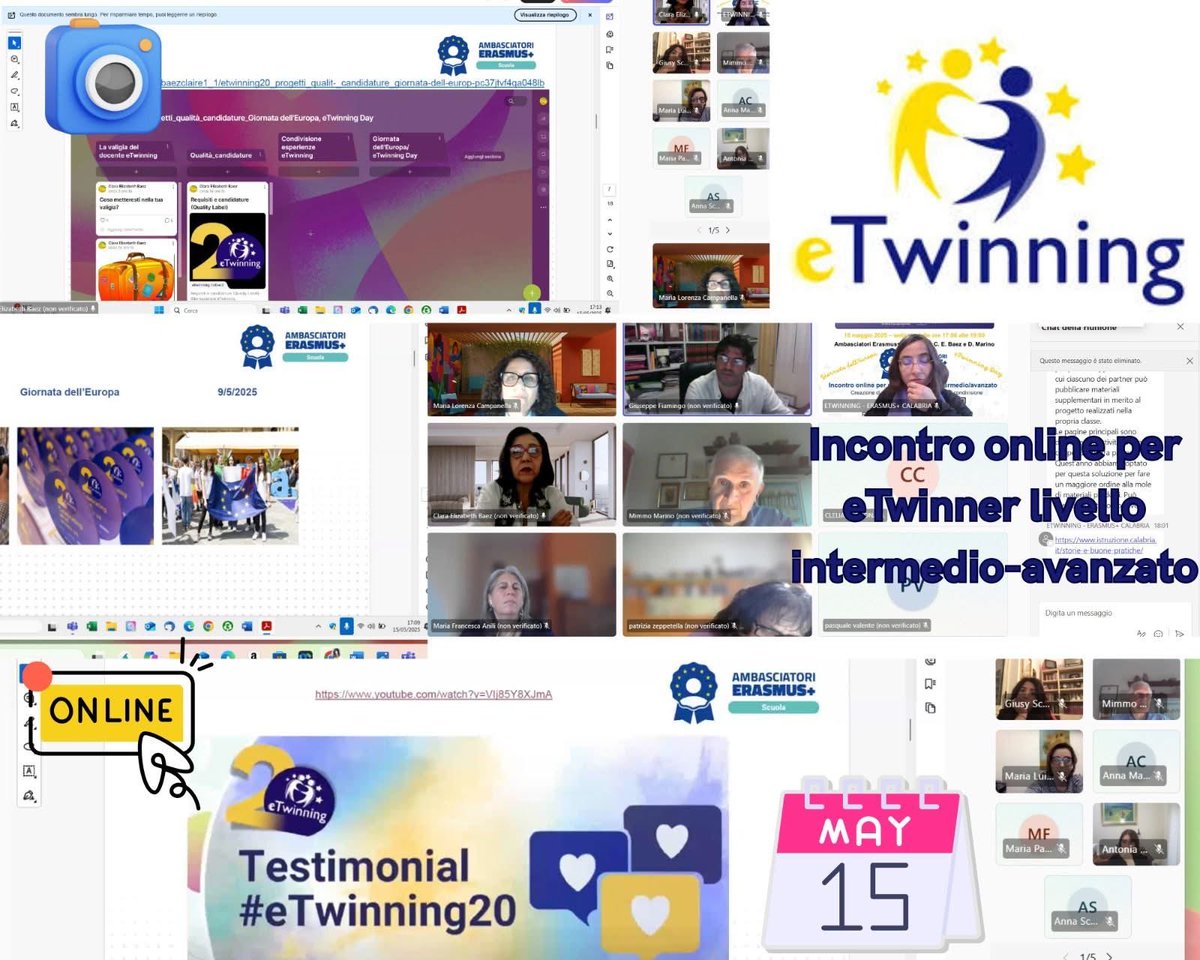Select Giuseppe Fiamingo video tile
This screenshot has height=960, width=1200.
coord(717,368)
